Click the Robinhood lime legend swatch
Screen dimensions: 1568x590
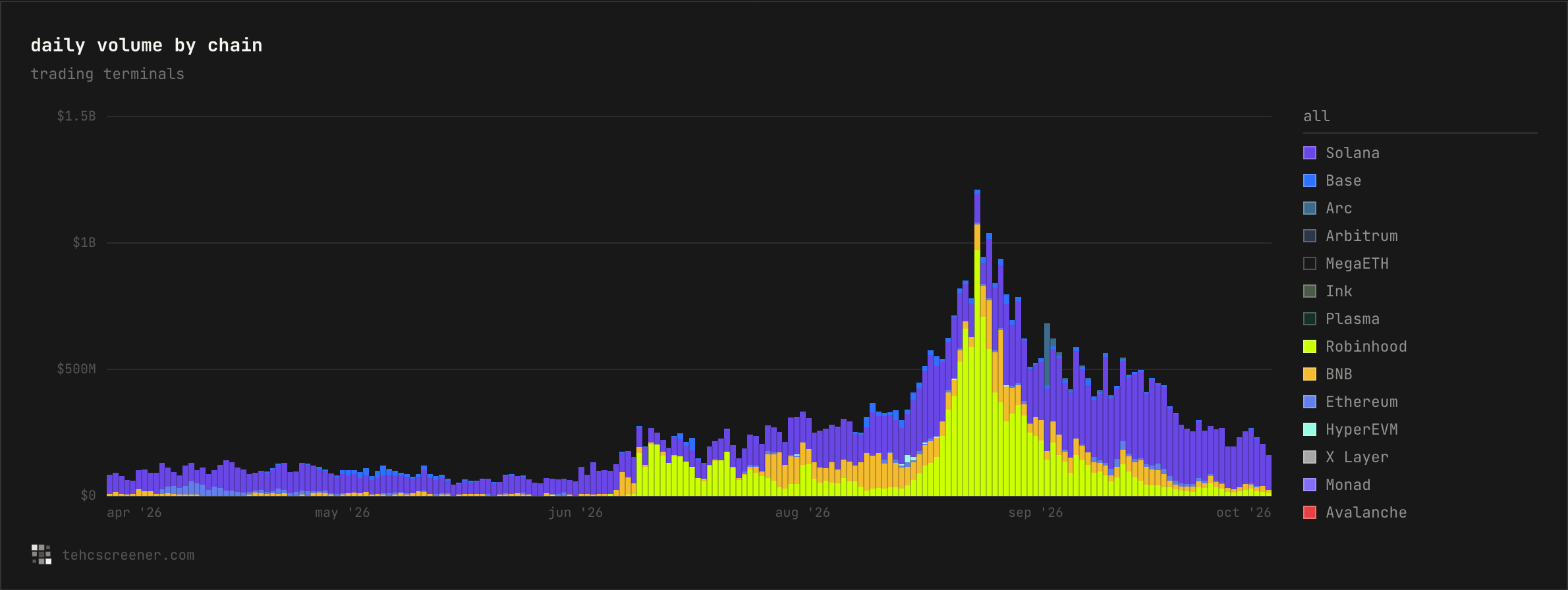(x=1309, y=347)
